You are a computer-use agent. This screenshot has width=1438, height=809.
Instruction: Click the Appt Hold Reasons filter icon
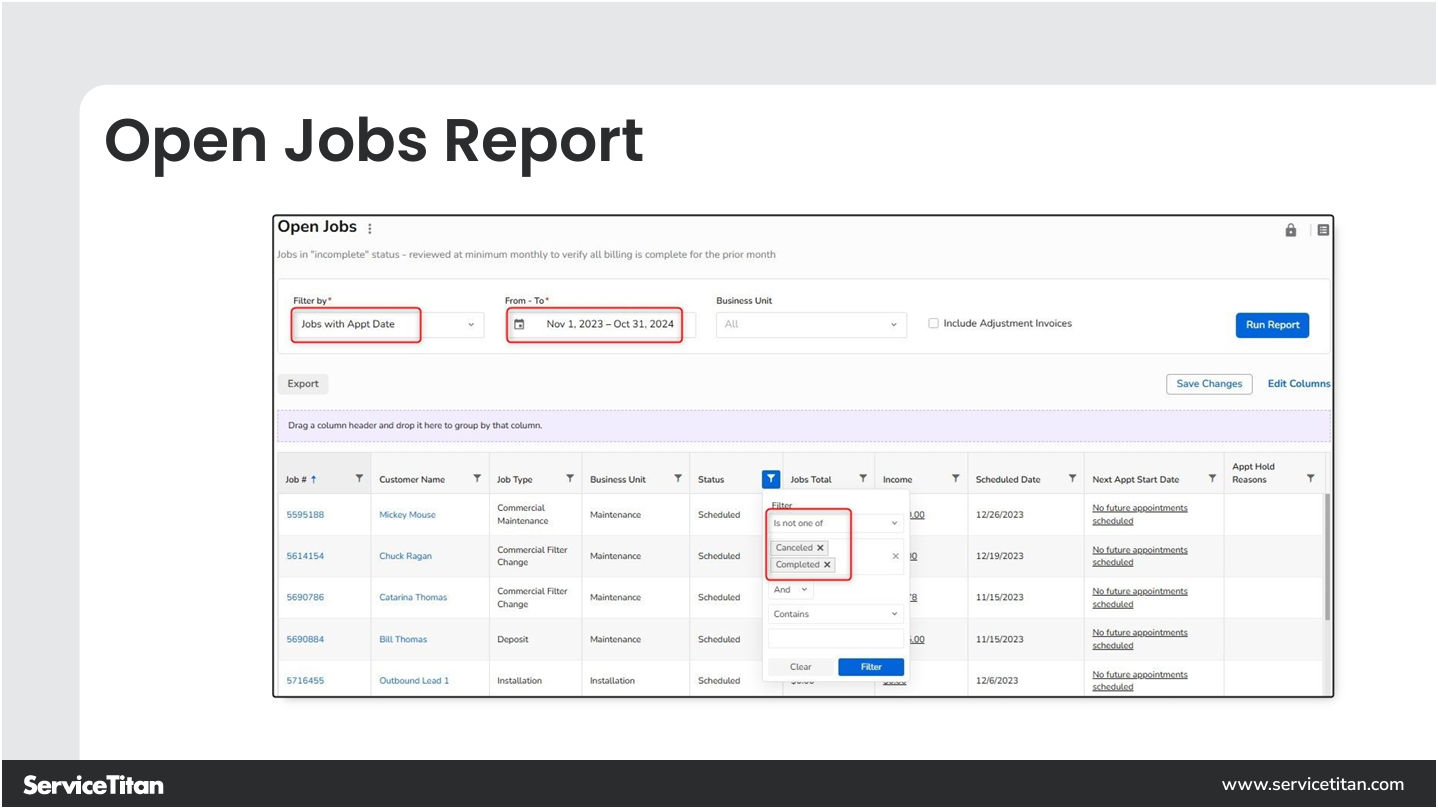pyautogui.click(x=1311, y=478)
